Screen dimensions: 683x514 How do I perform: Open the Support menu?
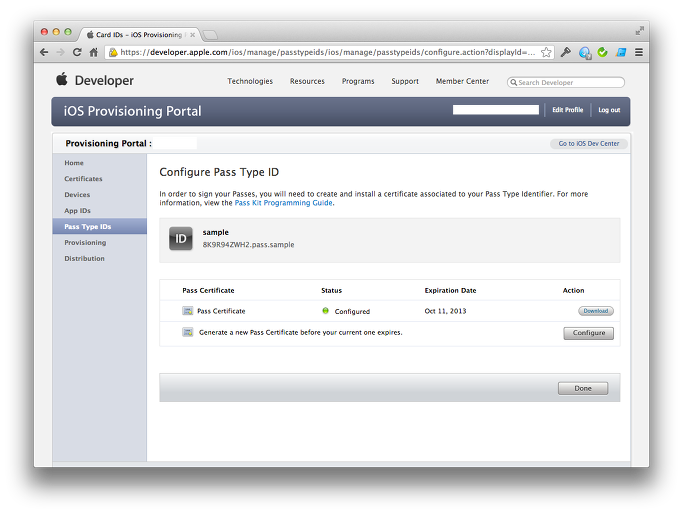click(405, 81)
